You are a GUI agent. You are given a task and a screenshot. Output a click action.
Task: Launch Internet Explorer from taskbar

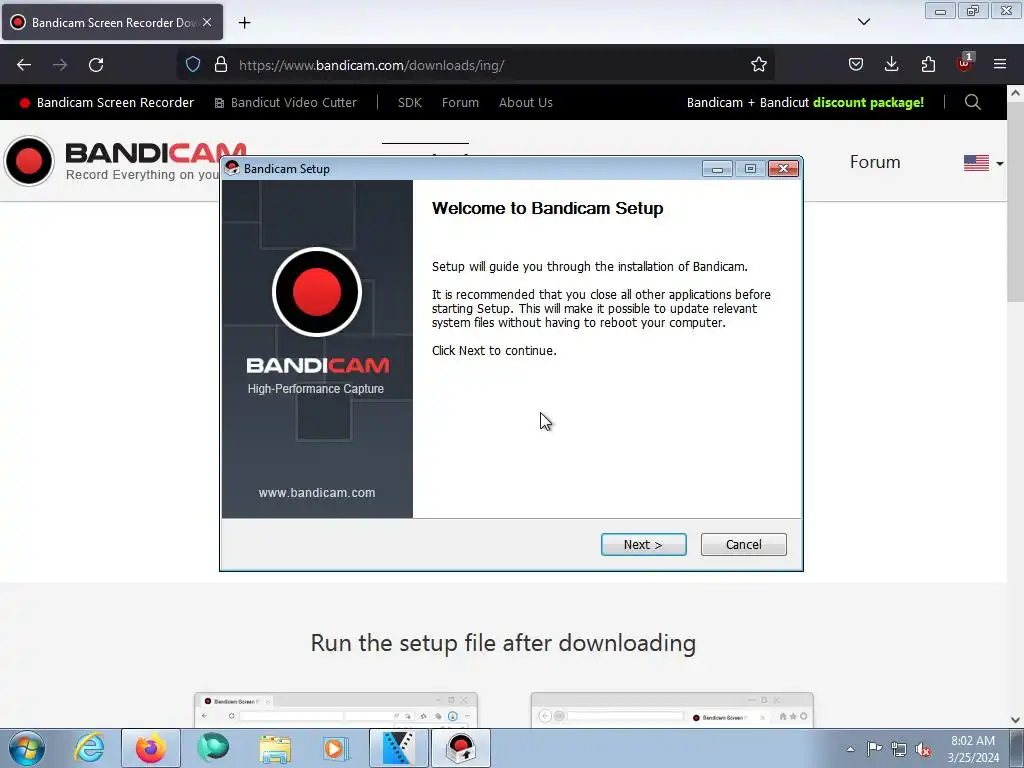89,748
